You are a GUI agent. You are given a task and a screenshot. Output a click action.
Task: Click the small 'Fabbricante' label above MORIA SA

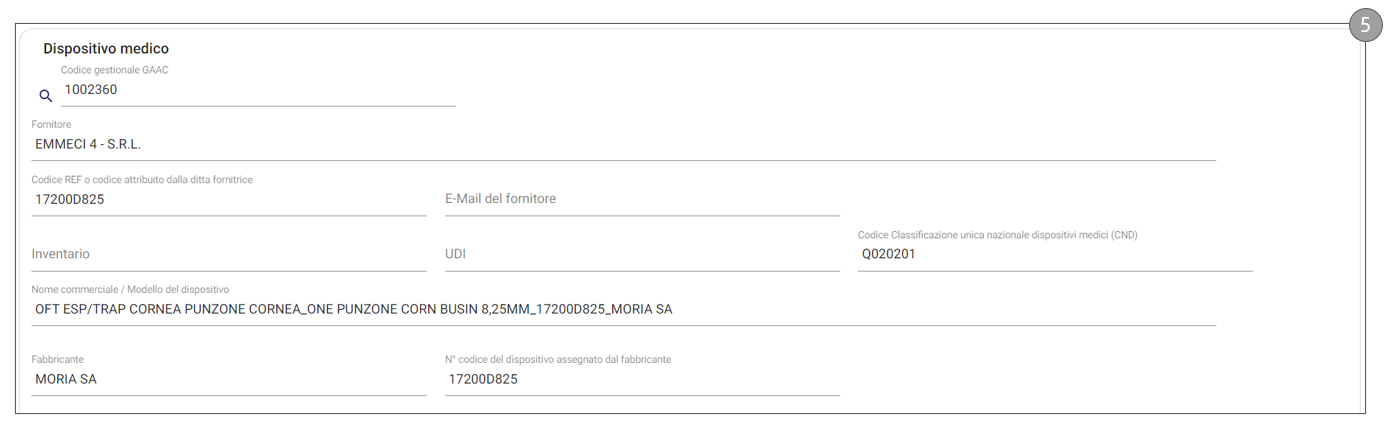[57, 360]
